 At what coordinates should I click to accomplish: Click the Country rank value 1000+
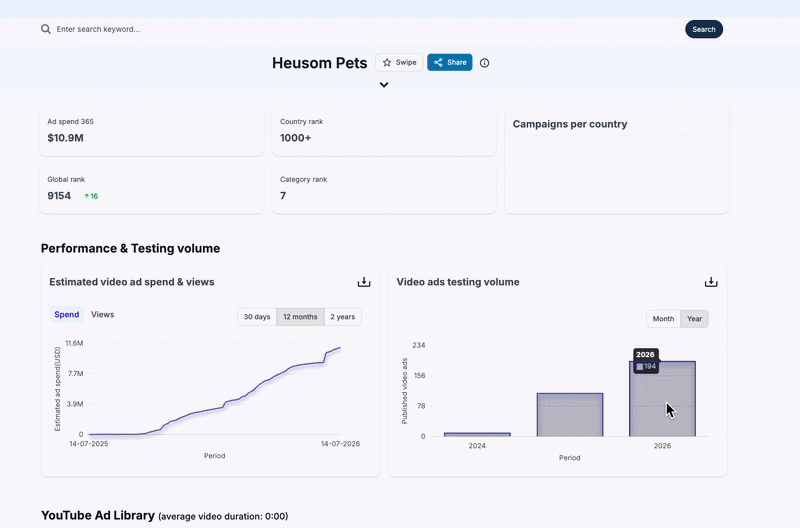[x=295, y=138]
